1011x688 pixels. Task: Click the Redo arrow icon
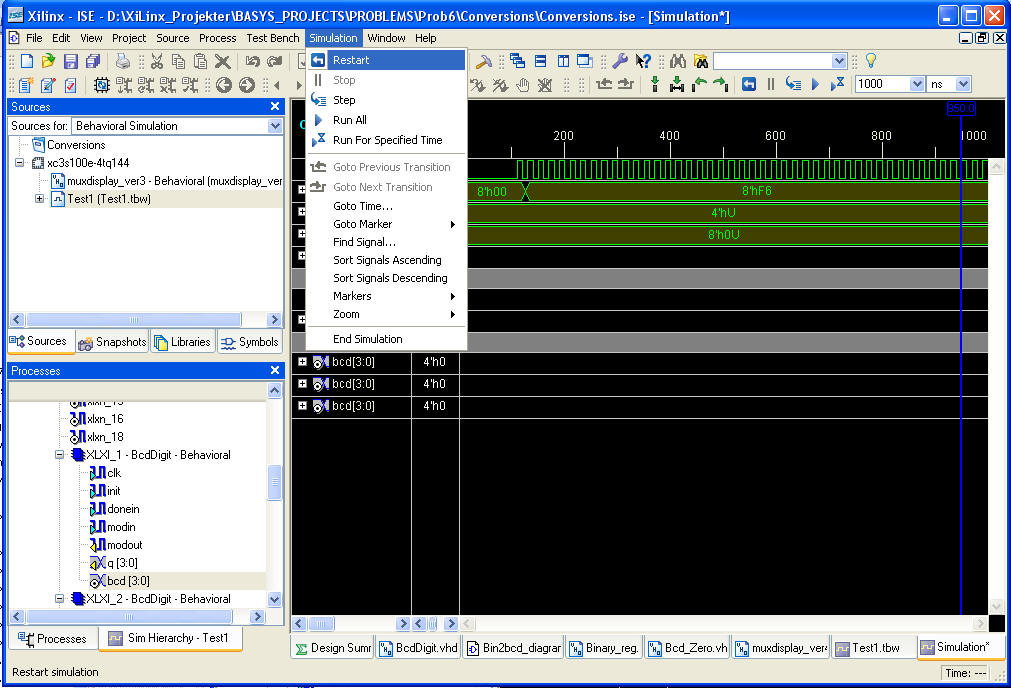pyautogui.click(x=275, y=61)
